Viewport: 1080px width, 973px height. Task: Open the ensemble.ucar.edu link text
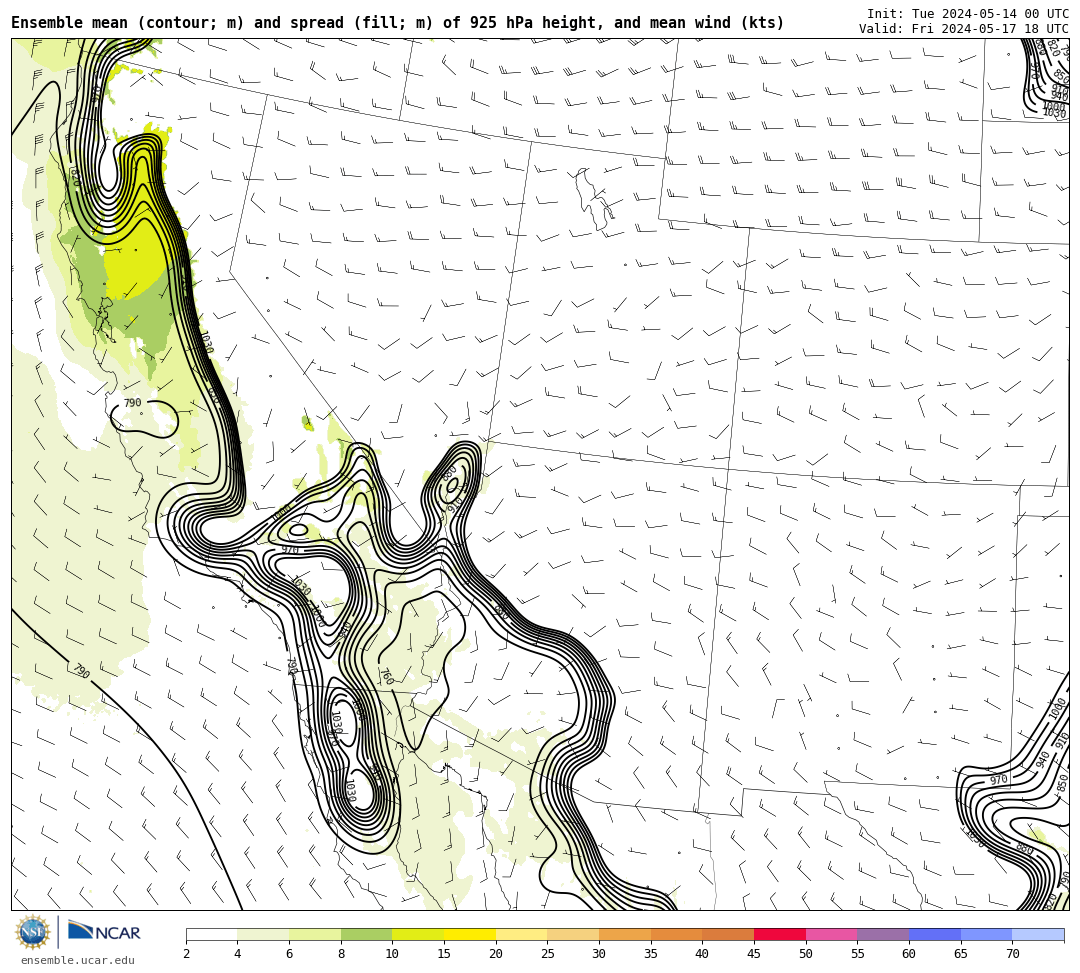pos(78,960)
